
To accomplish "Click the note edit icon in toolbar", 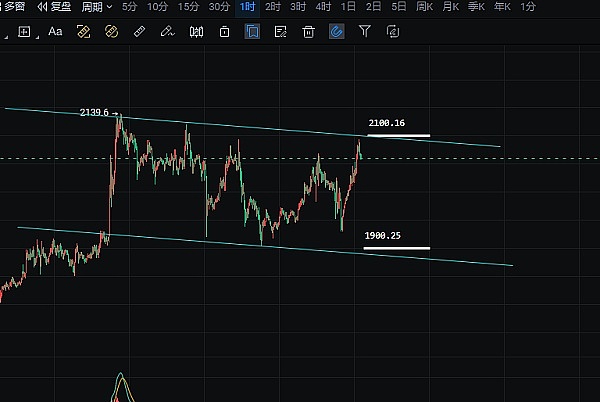I will coord(281,31).
